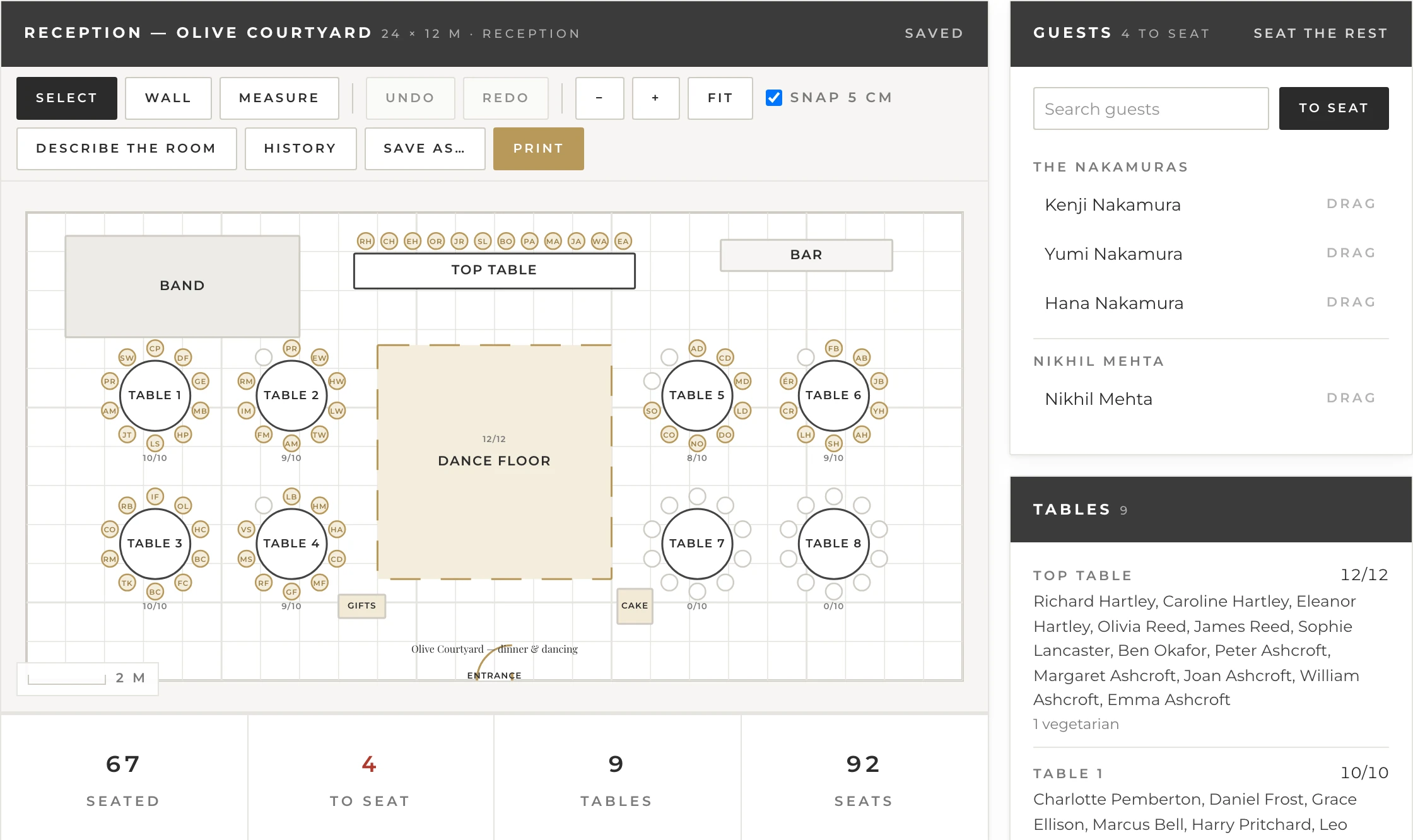Click the EA seat at Top Table

(623, 241)
